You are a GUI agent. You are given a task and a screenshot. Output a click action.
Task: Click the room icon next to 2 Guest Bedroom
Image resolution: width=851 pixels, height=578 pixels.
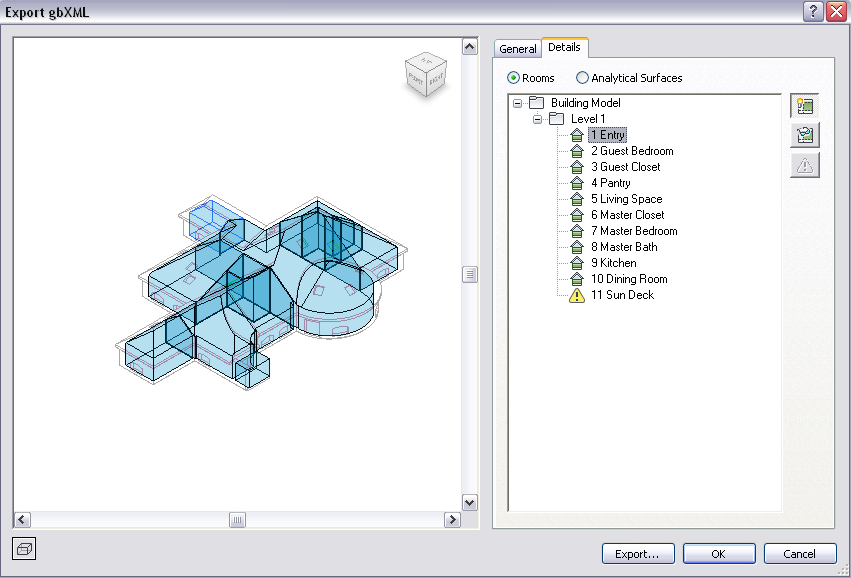coord(577,151)
